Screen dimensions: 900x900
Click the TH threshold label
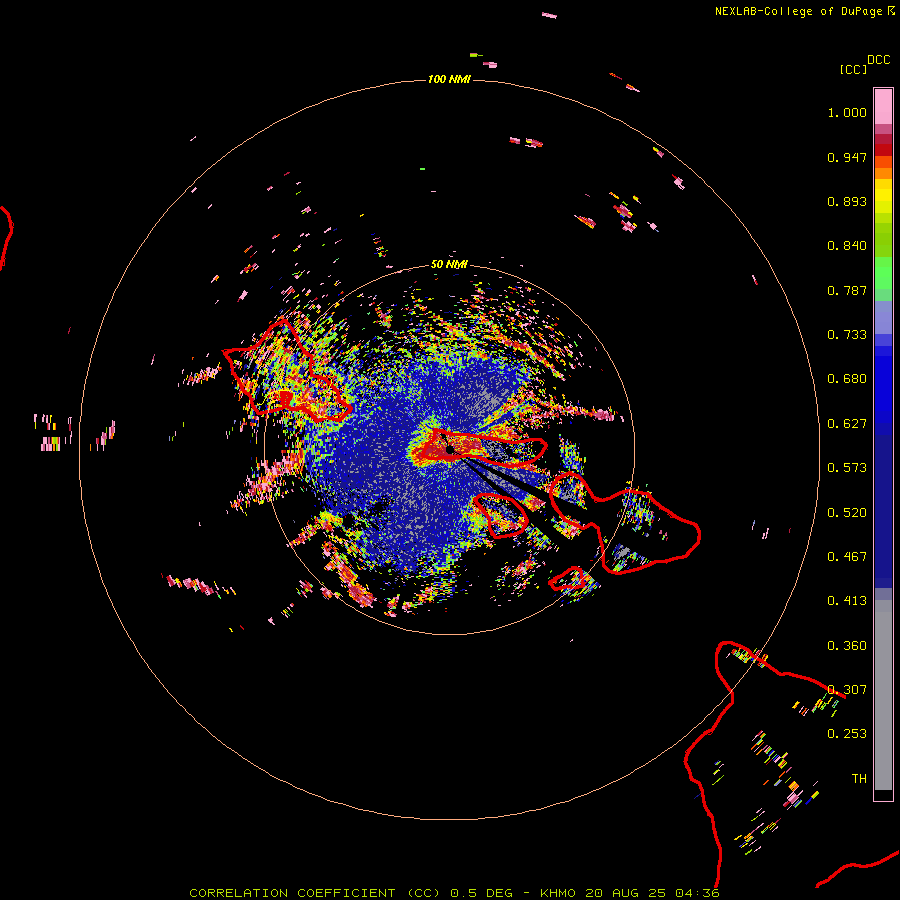[859, 779]
